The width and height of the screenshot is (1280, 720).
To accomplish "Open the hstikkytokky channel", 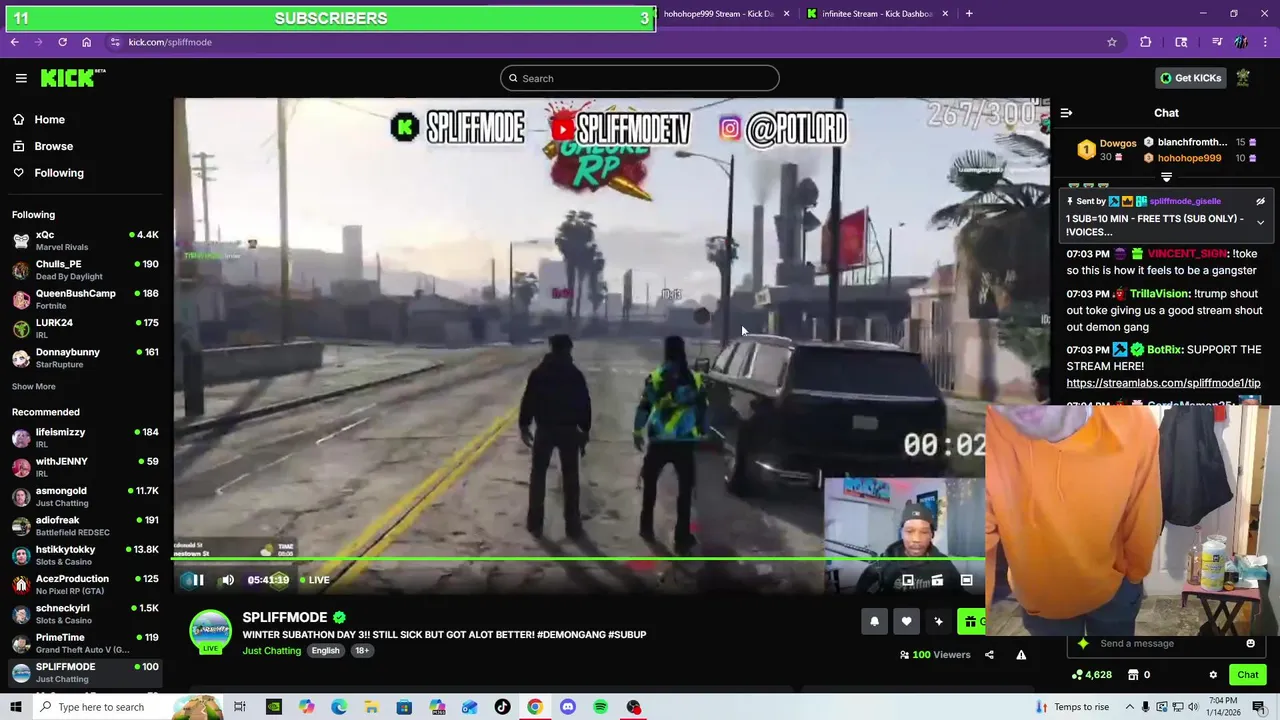I will (85, 555).
